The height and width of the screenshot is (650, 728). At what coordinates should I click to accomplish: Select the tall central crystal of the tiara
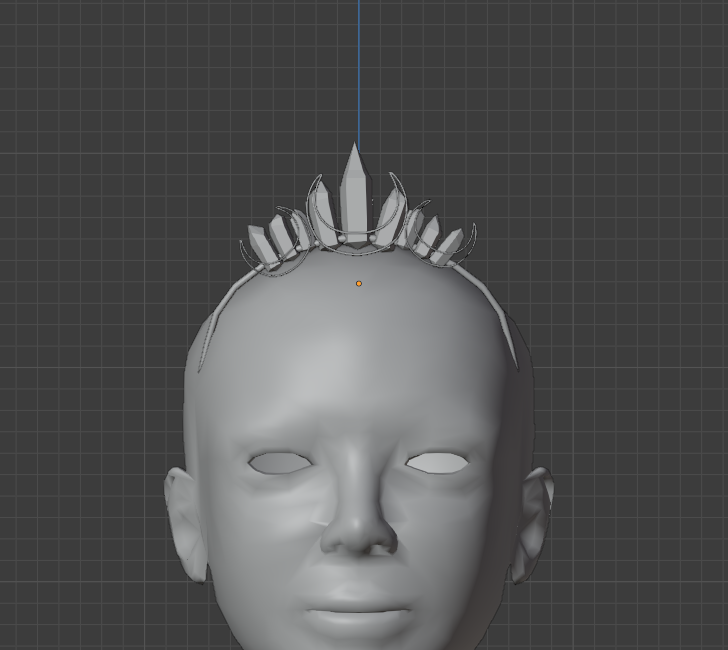coord(353,195)
